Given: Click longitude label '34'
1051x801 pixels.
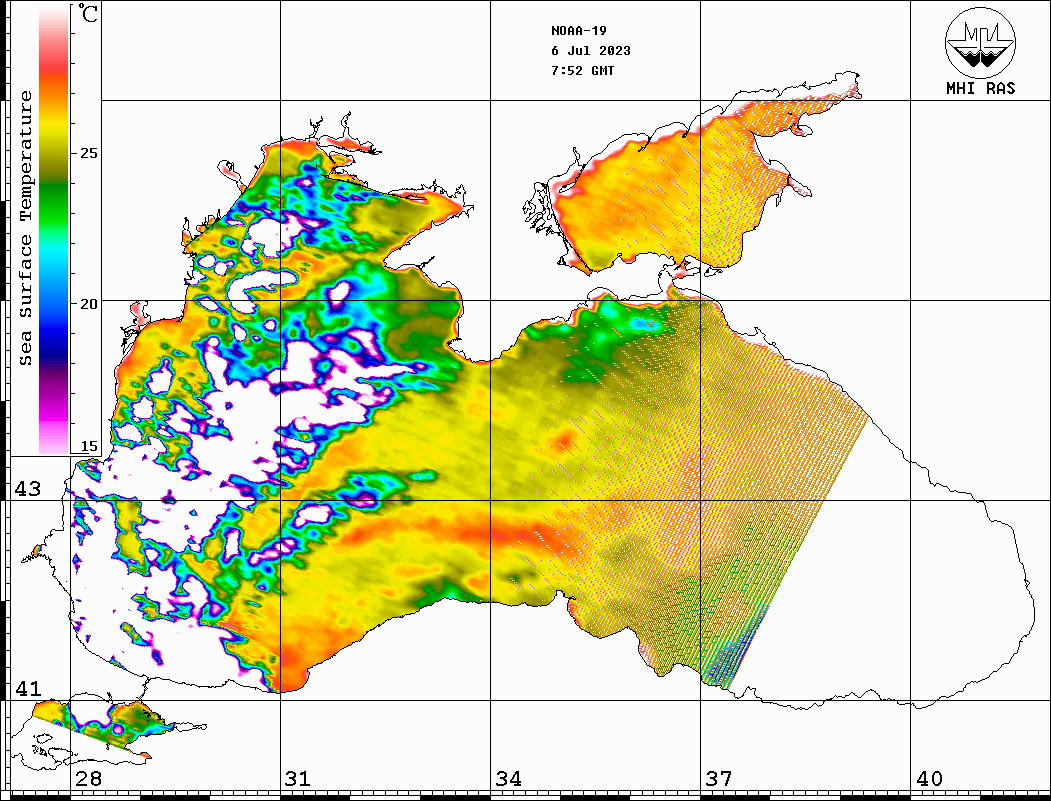Looking at the screenshot, I should [x=509, y=779].
